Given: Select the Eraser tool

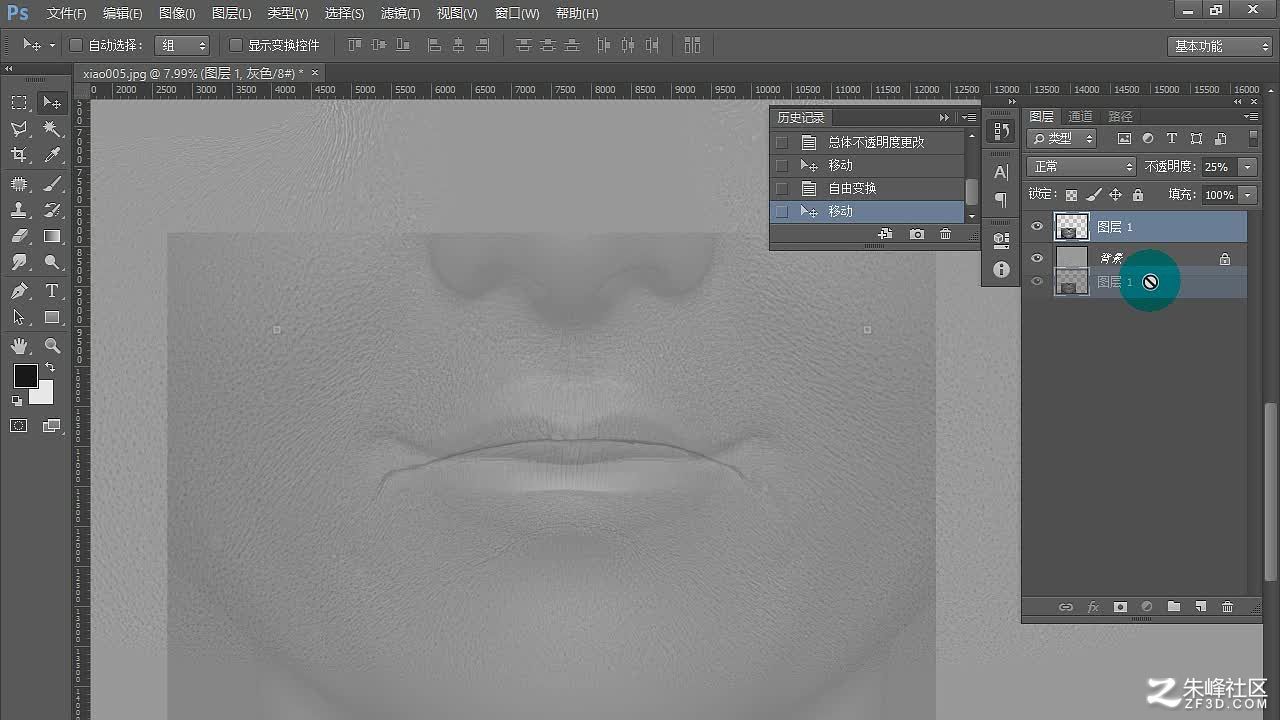Looking at the screenshot, I should tap(19, 236).
